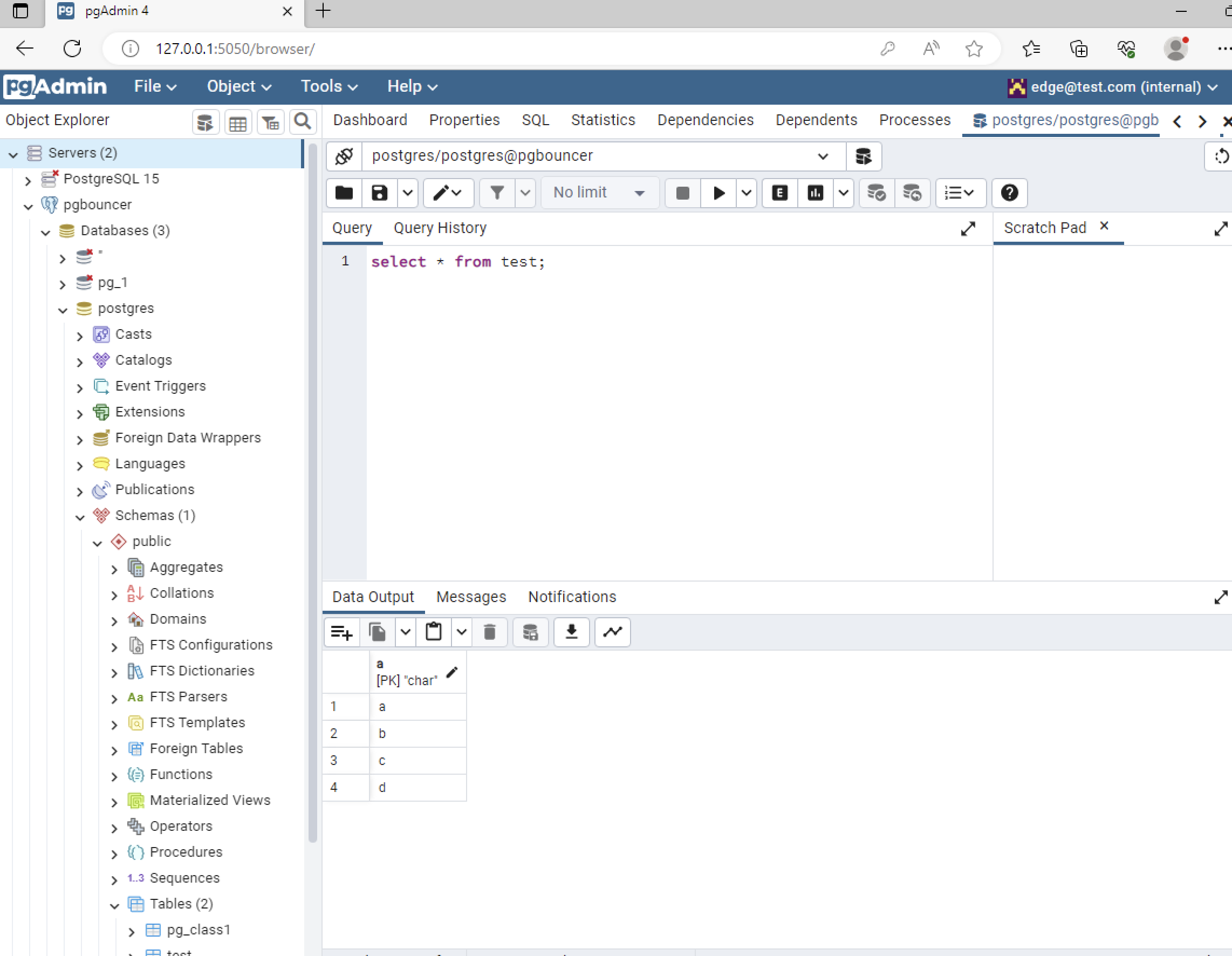Open file with folder icon
Image resolution: width=1232 pixels, height=956 pixels.
344,193
